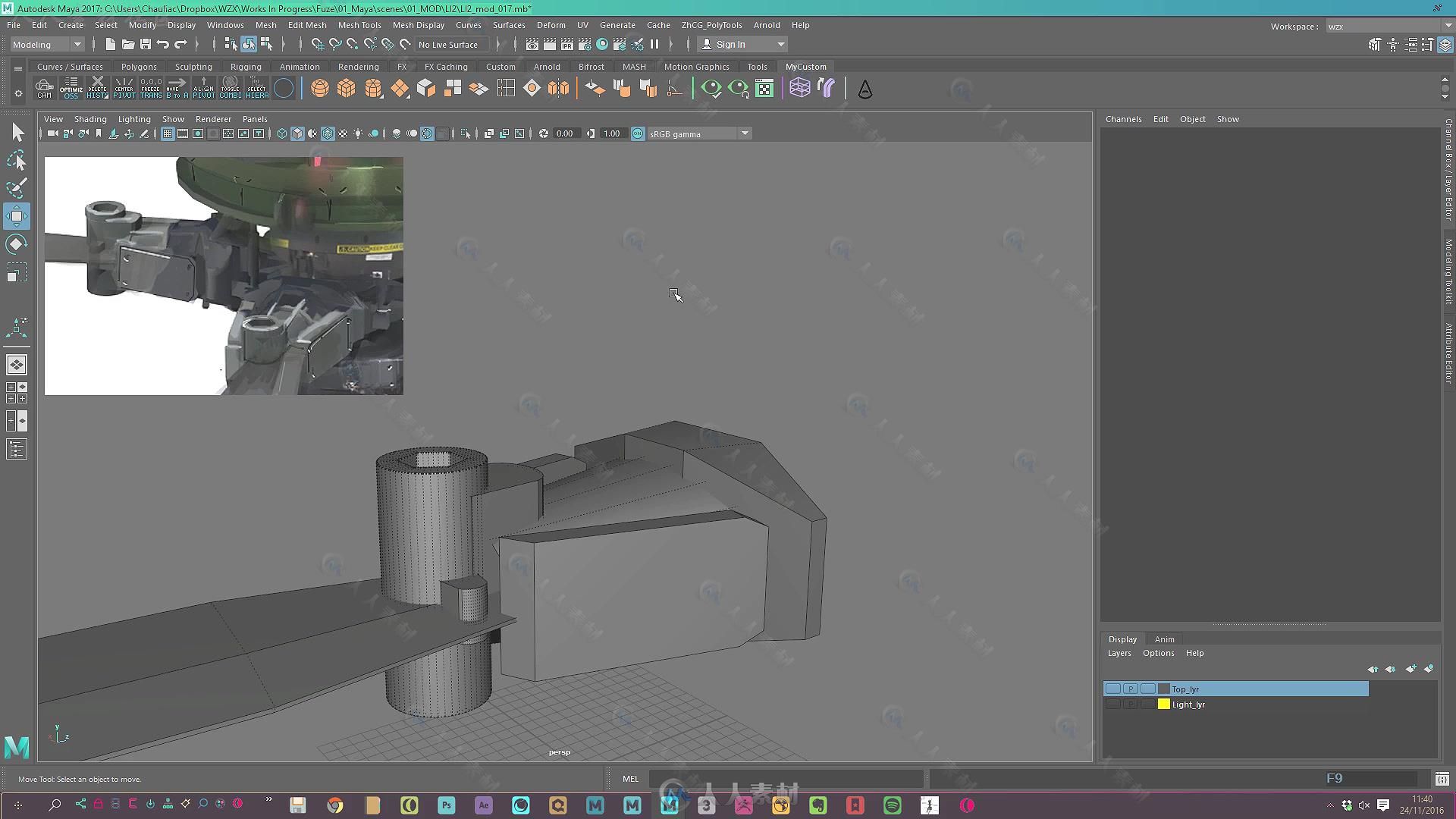The image size is (1456, 819).
Task: Expand the Panels menu in viewport
Action: (254, 118)
